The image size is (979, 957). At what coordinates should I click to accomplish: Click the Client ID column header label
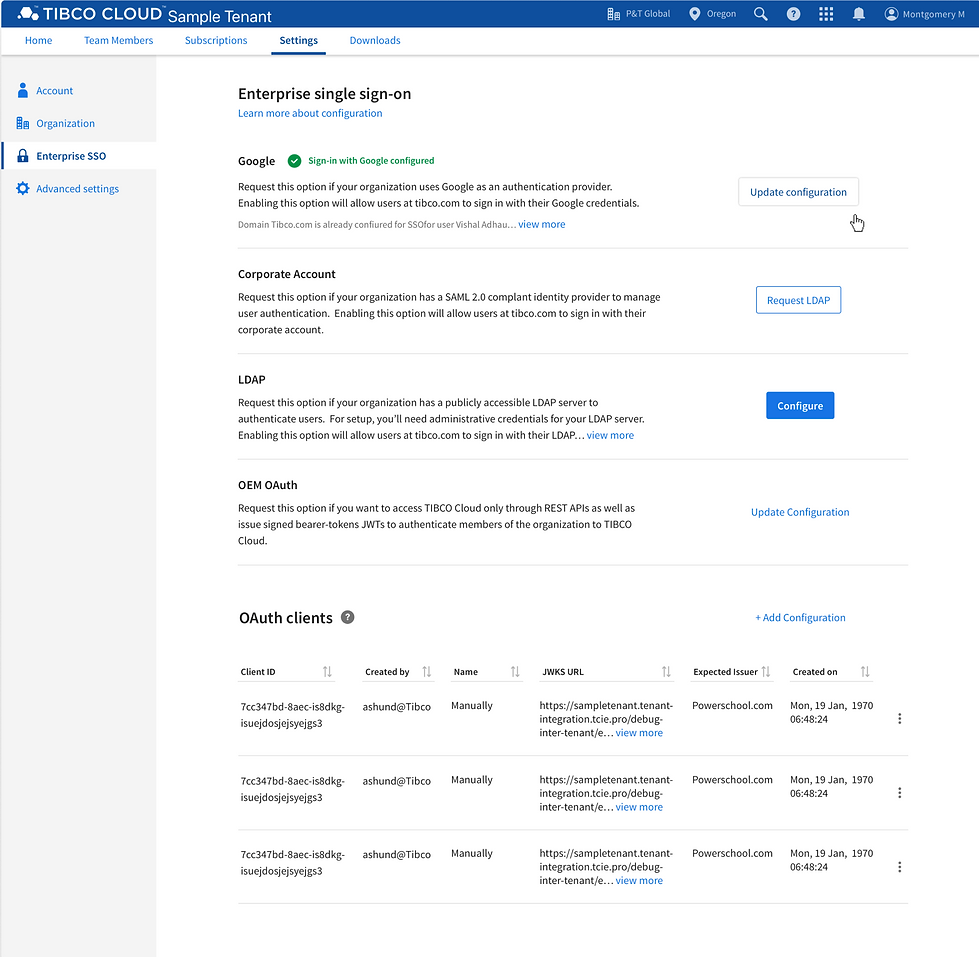(258, 672)
